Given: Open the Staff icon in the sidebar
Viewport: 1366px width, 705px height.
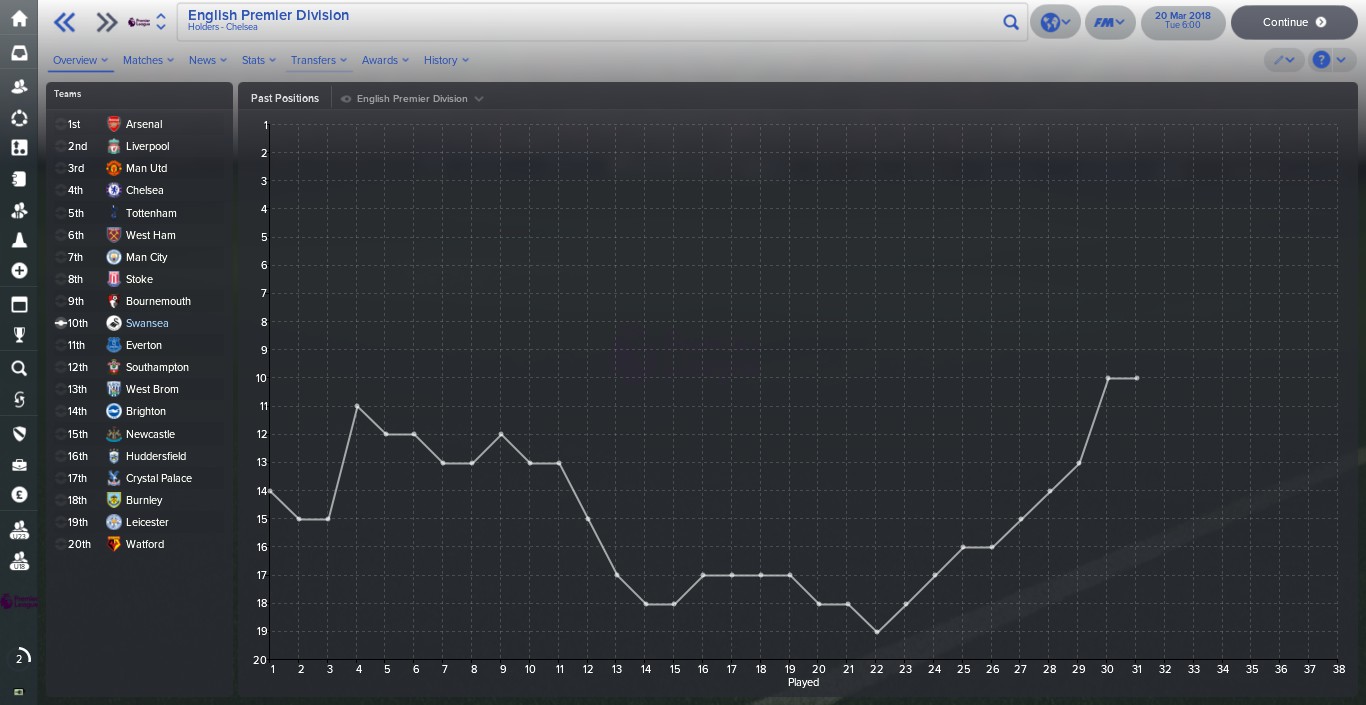Looking at the screenshot, I should coord(19,210).
